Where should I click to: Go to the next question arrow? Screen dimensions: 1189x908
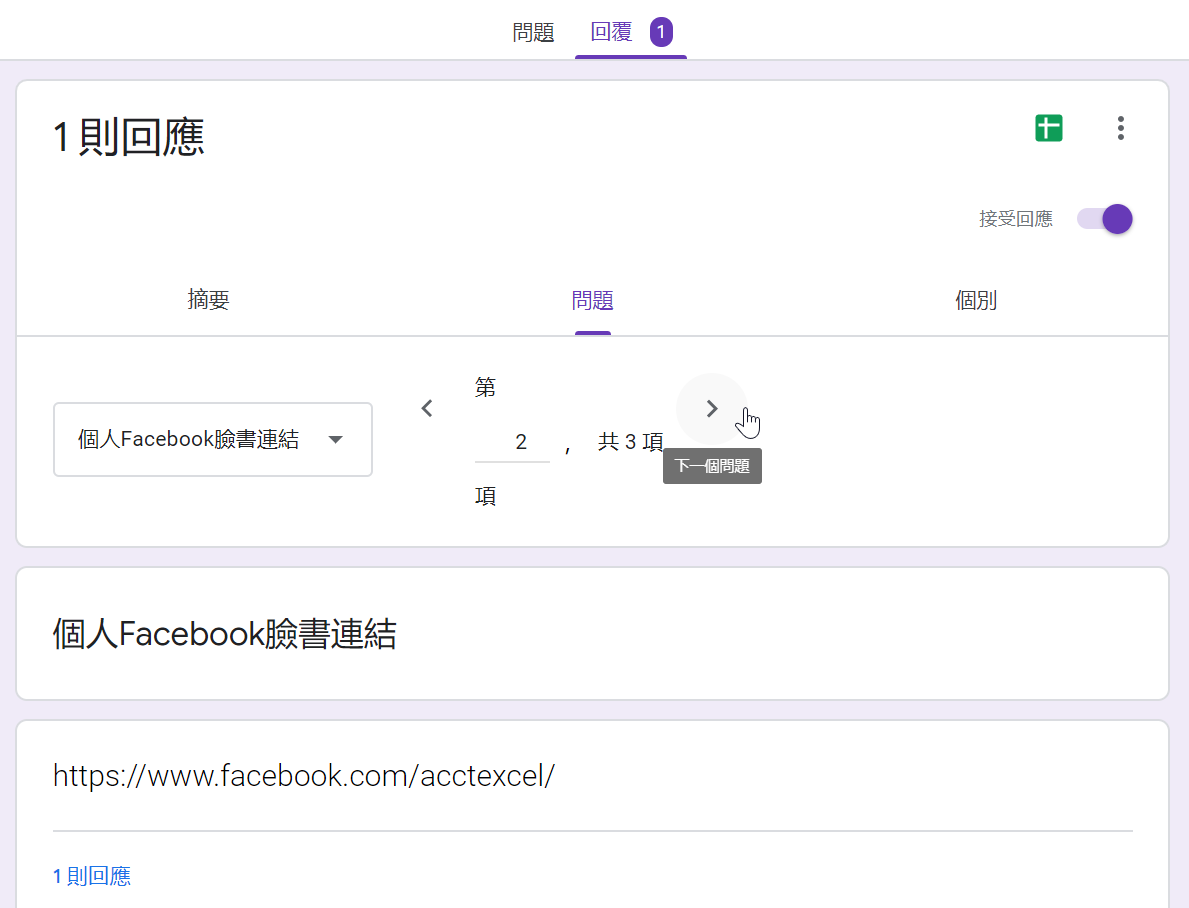click(711, 409)
